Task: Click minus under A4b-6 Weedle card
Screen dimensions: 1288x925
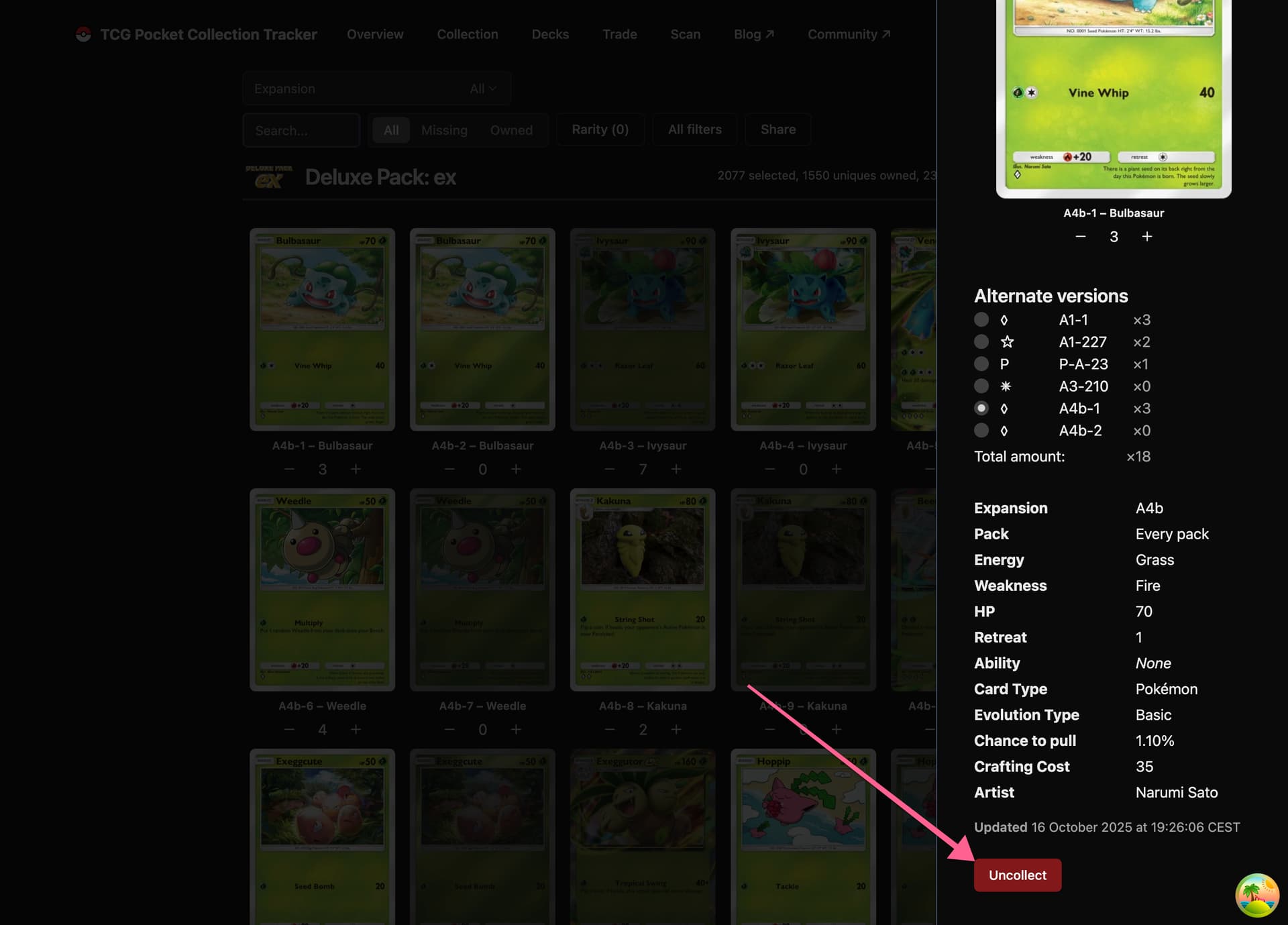Action: tap(289, 729)
